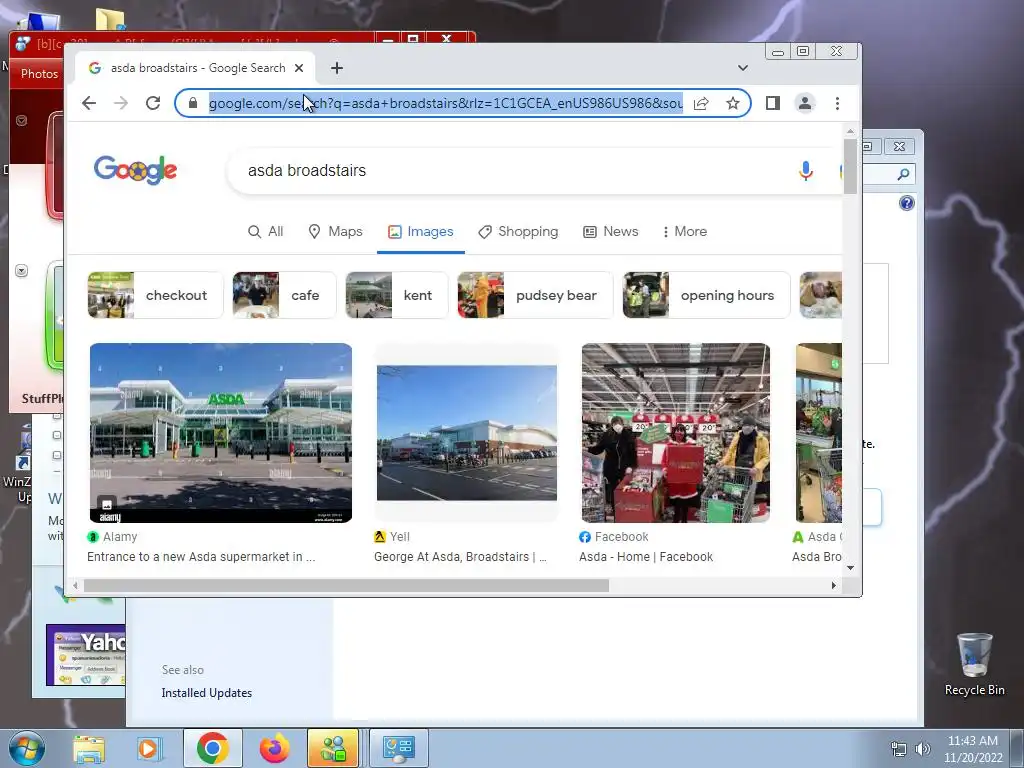Click the help icon in background window
The image size is (1024, 768).
[906, 203]
